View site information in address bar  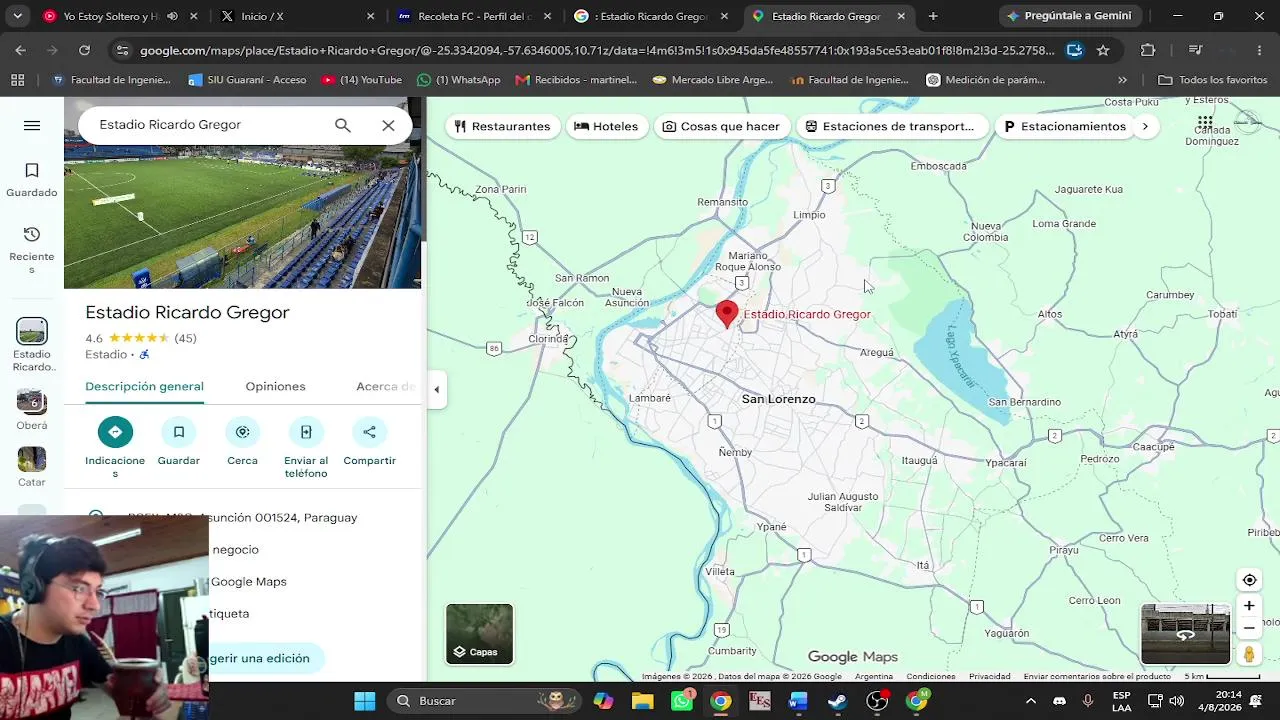(122, 50)
